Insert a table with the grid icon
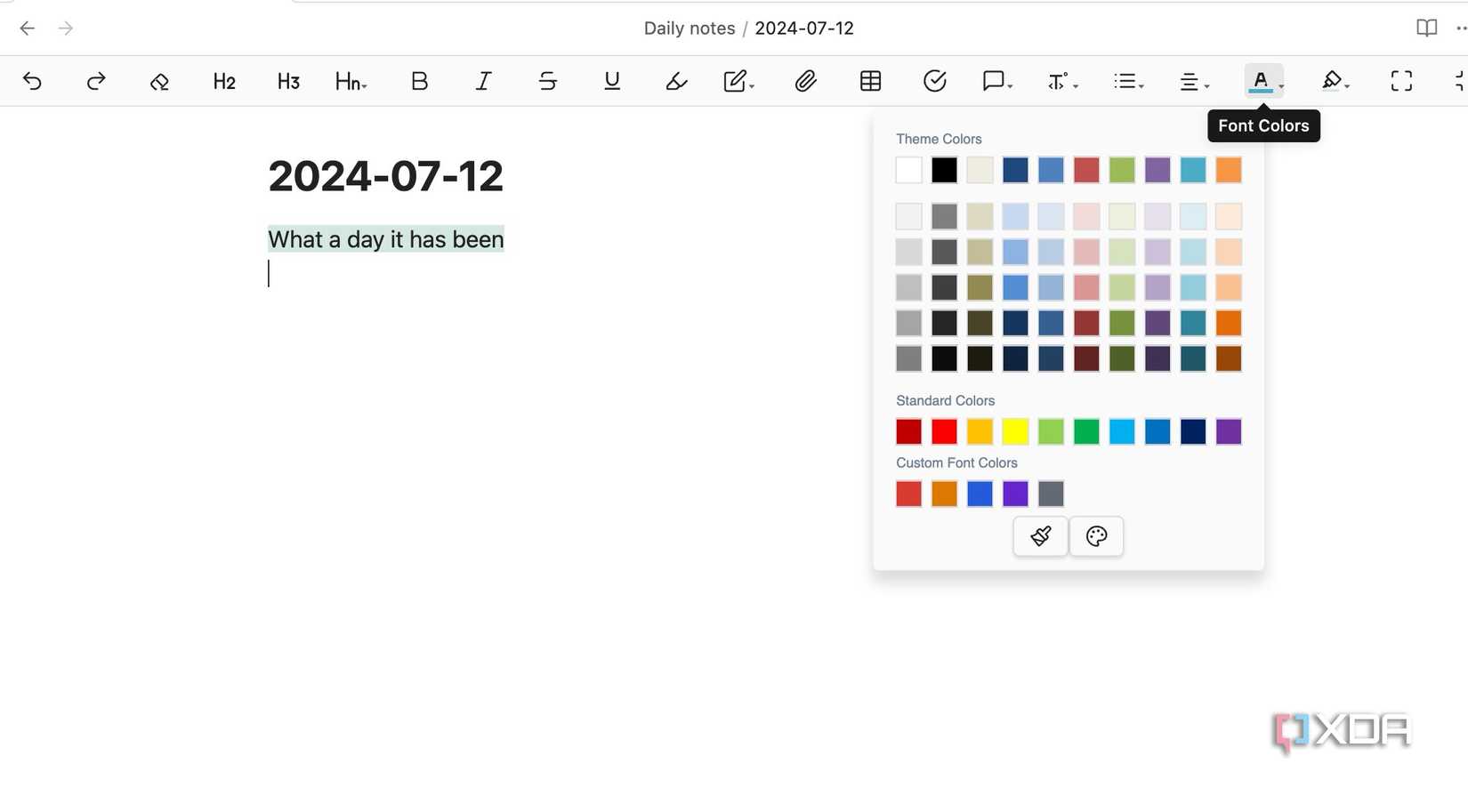1468x812 pixels. [x=870, y=81]
